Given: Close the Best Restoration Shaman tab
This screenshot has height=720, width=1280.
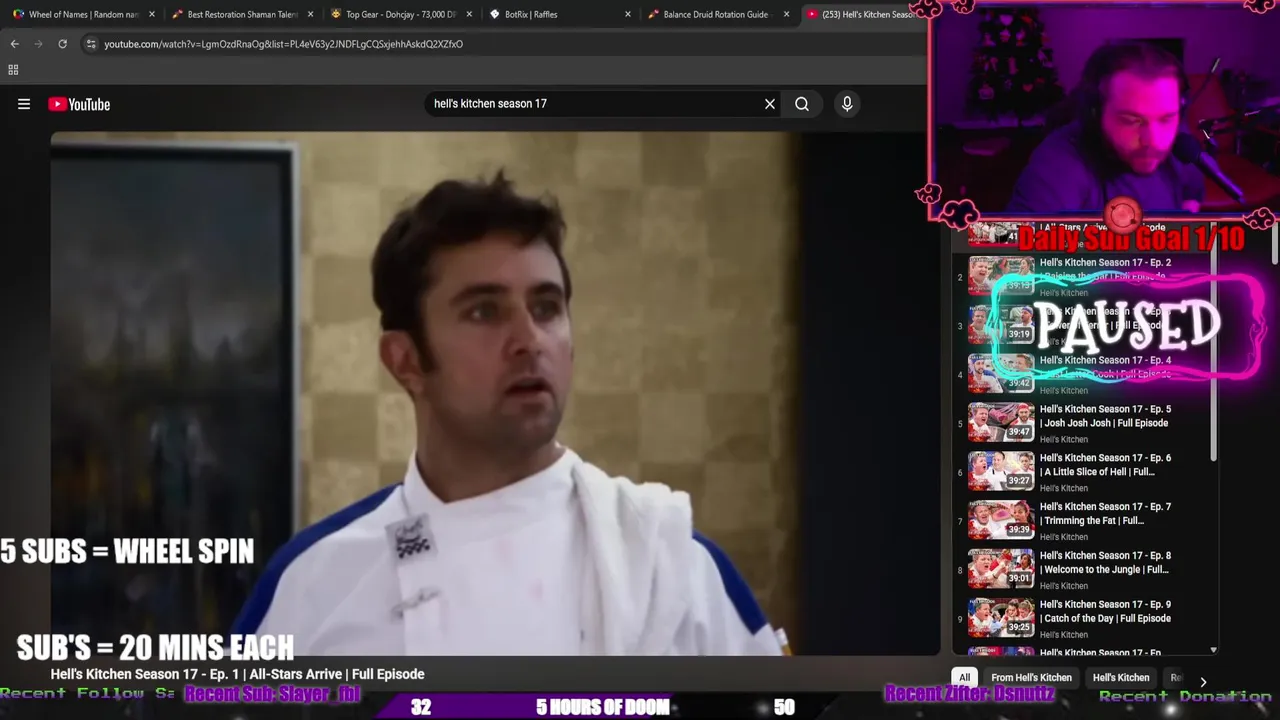Looking at the screenshot, I should [311, 15].
